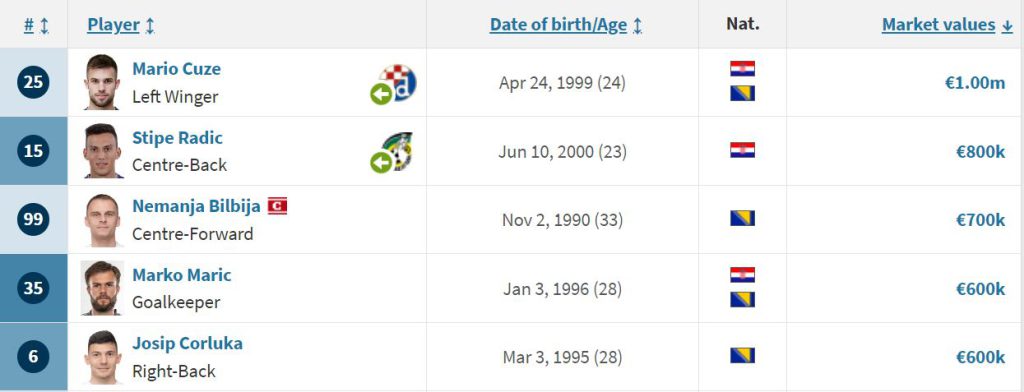Click the Croatian flag in Mario Cuze's row
This screenshot has width=1024, height=392.
click(x=743, y=69)
